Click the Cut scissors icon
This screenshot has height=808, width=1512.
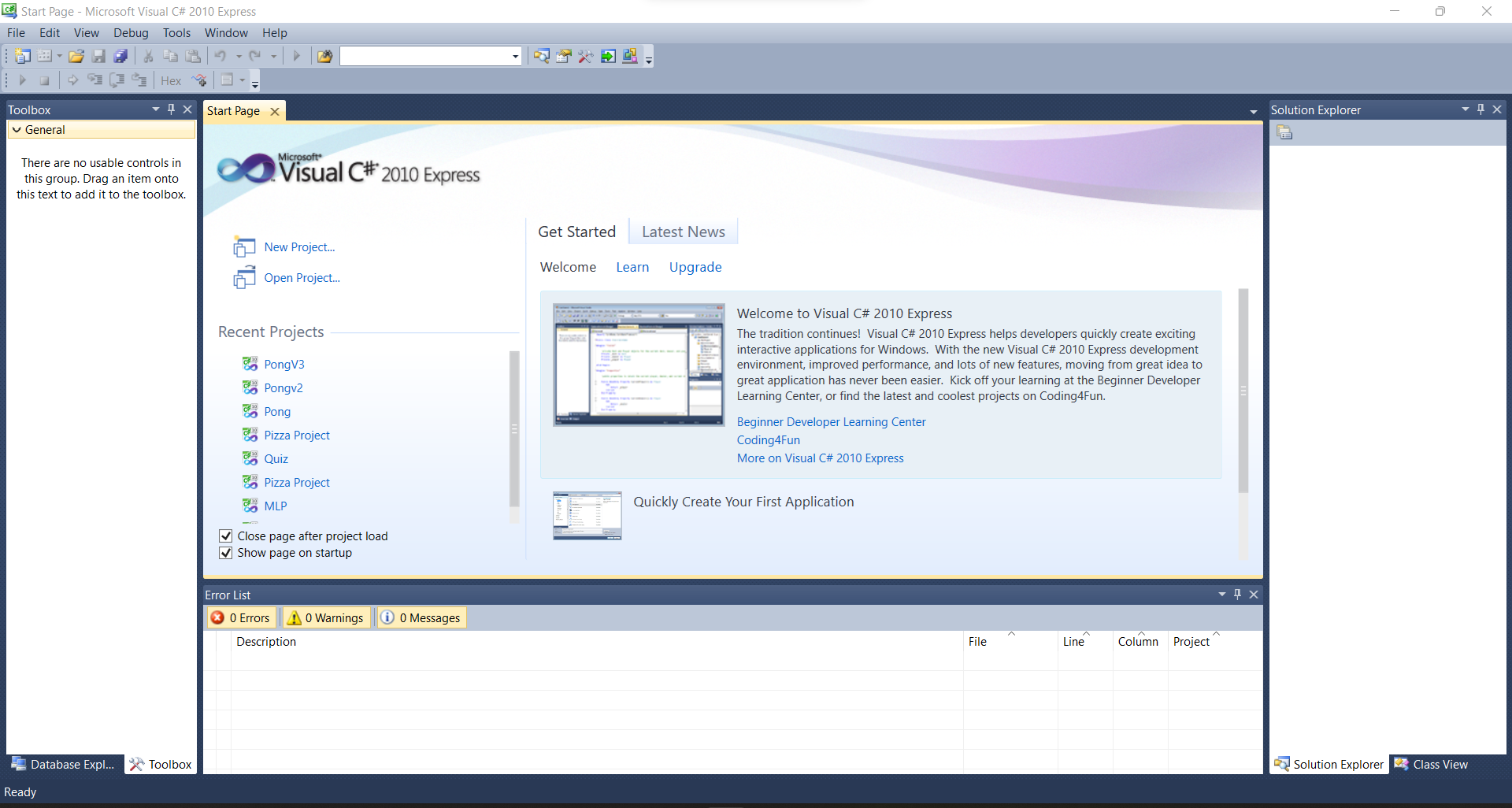point(147,56)
